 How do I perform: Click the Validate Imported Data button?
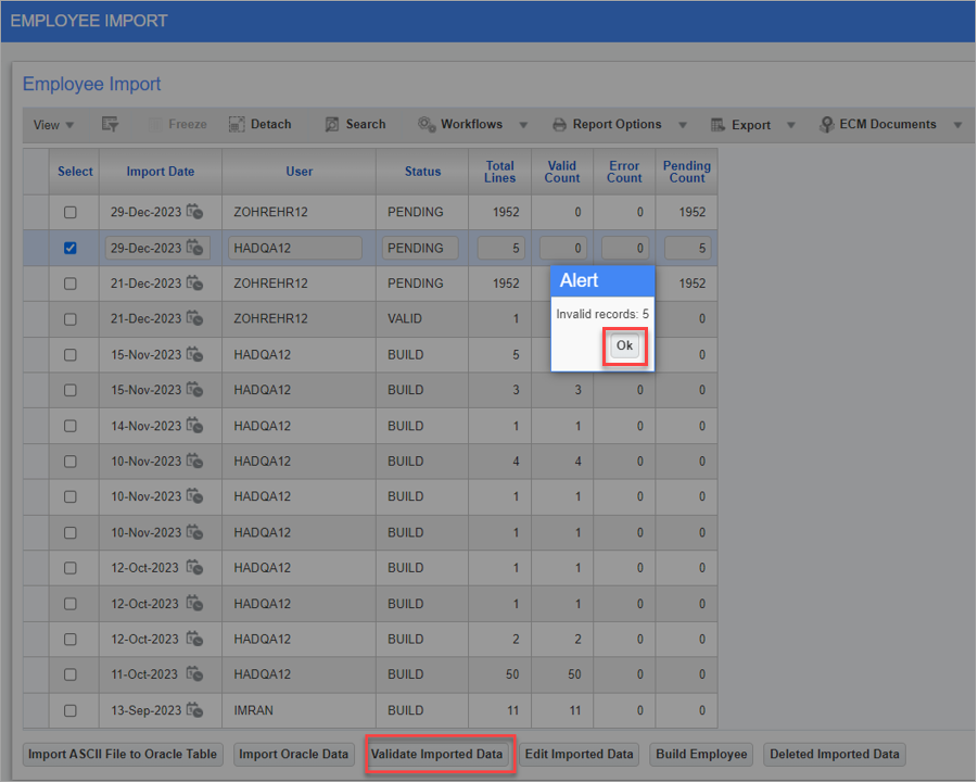[x=437, y=754]
